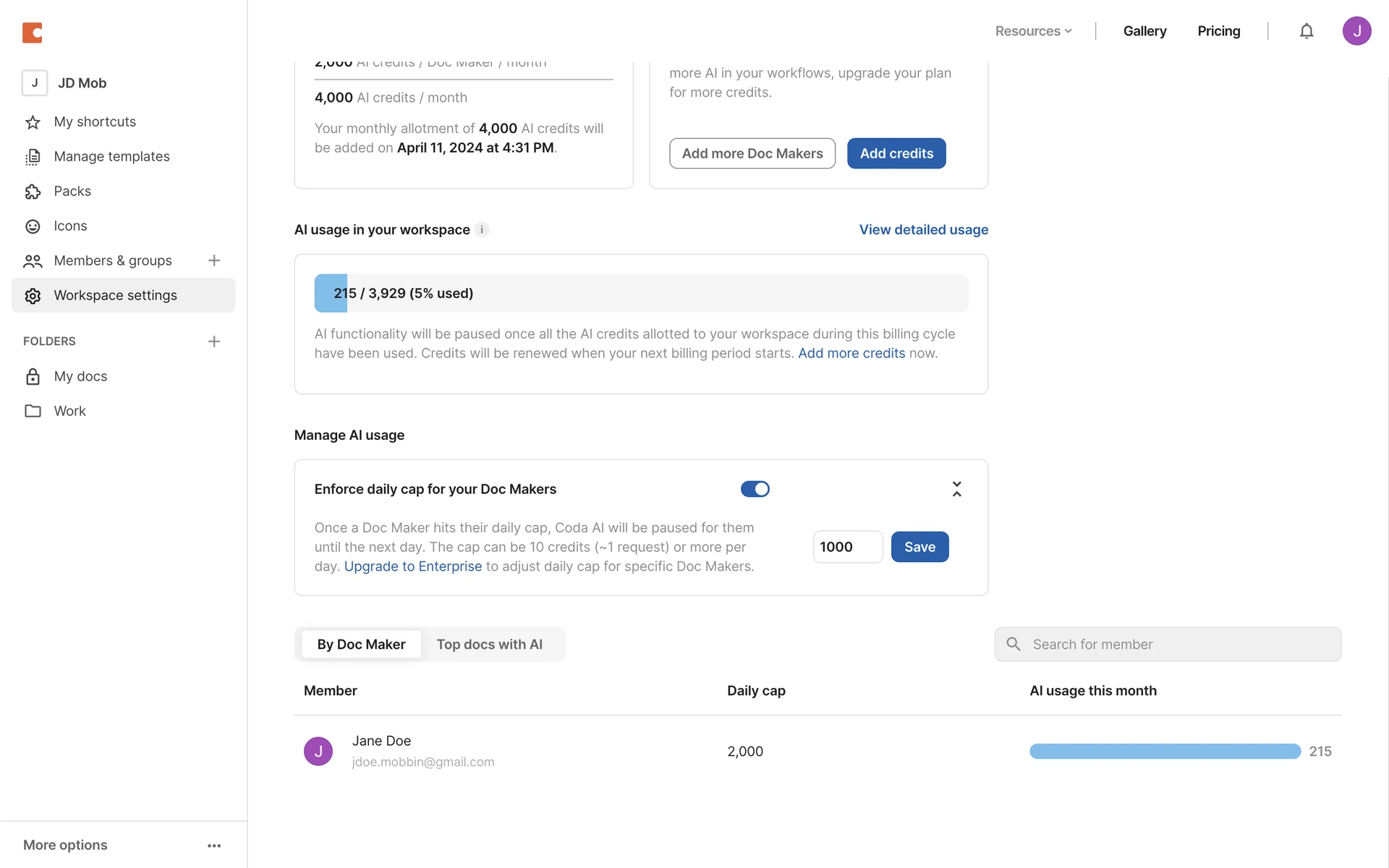Image resolution: width=1389 pixels, height=868 pixels.
Task: Expand the Resources dropdown
Action: point(1033,31)
